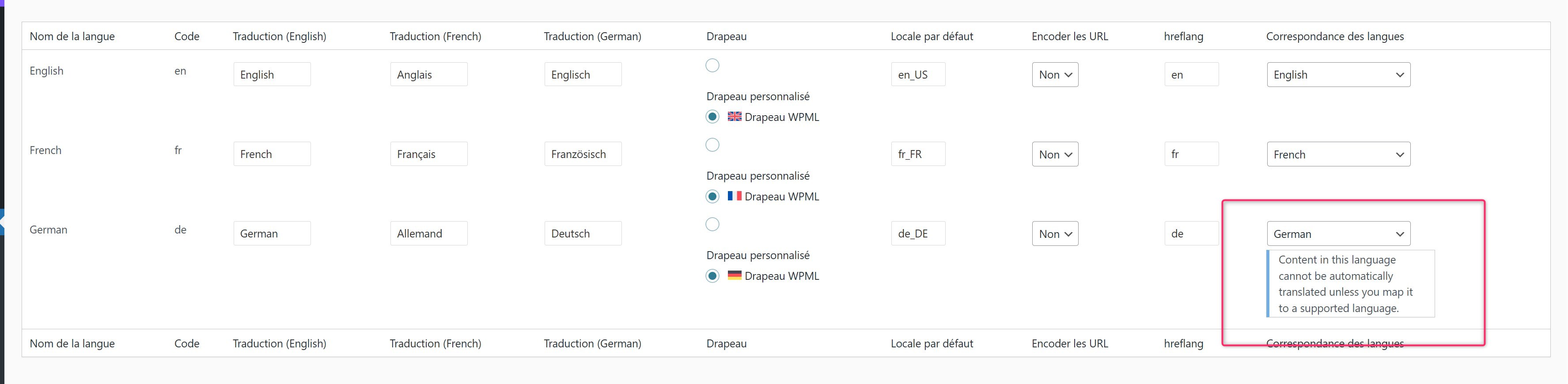The width and height of the screenshot is (1568, 384).
Task: Click the top 'hreflang' column header
Action: point(1183,36)
